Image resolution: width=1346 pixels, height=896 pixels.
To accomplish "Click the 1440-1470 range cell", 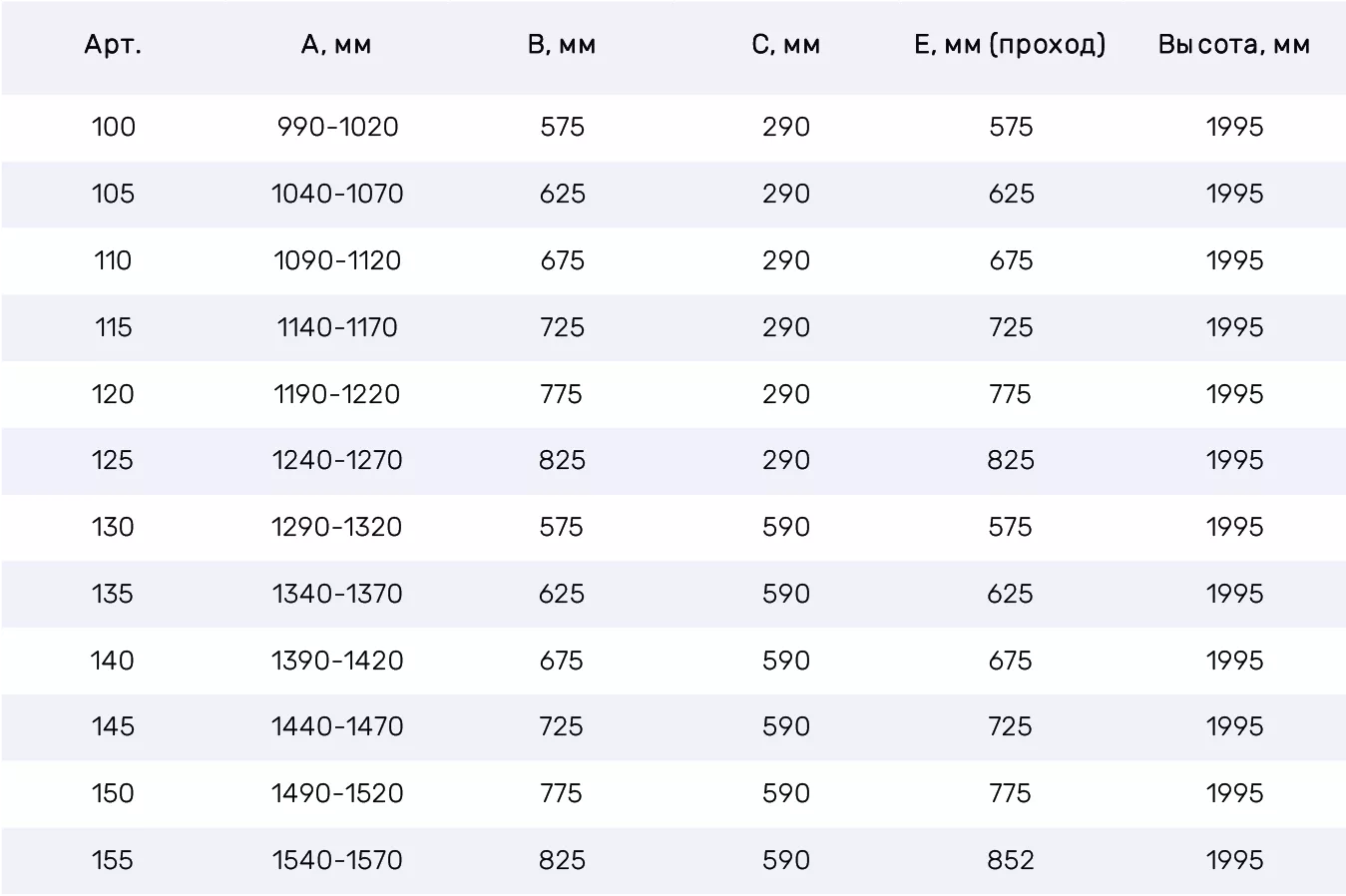I will pyautogui.click(x=337, y=726).
